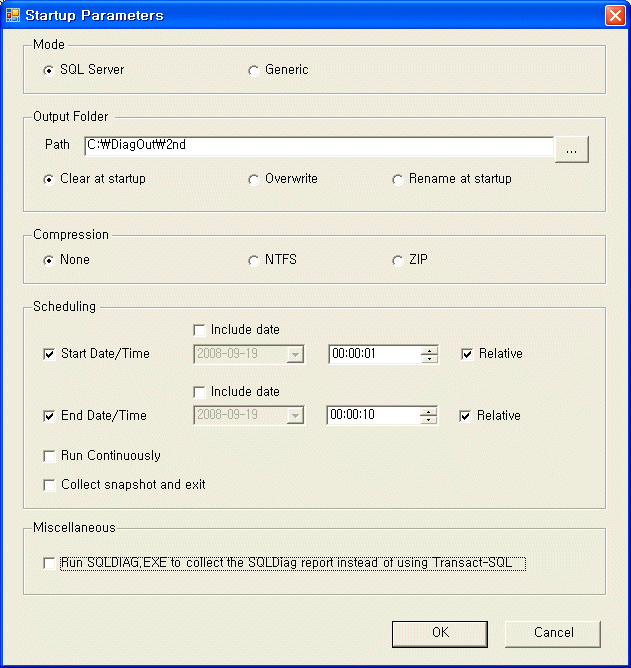Enable Run SQLDIAG.EXE to collect report

(x=49, y=563)
